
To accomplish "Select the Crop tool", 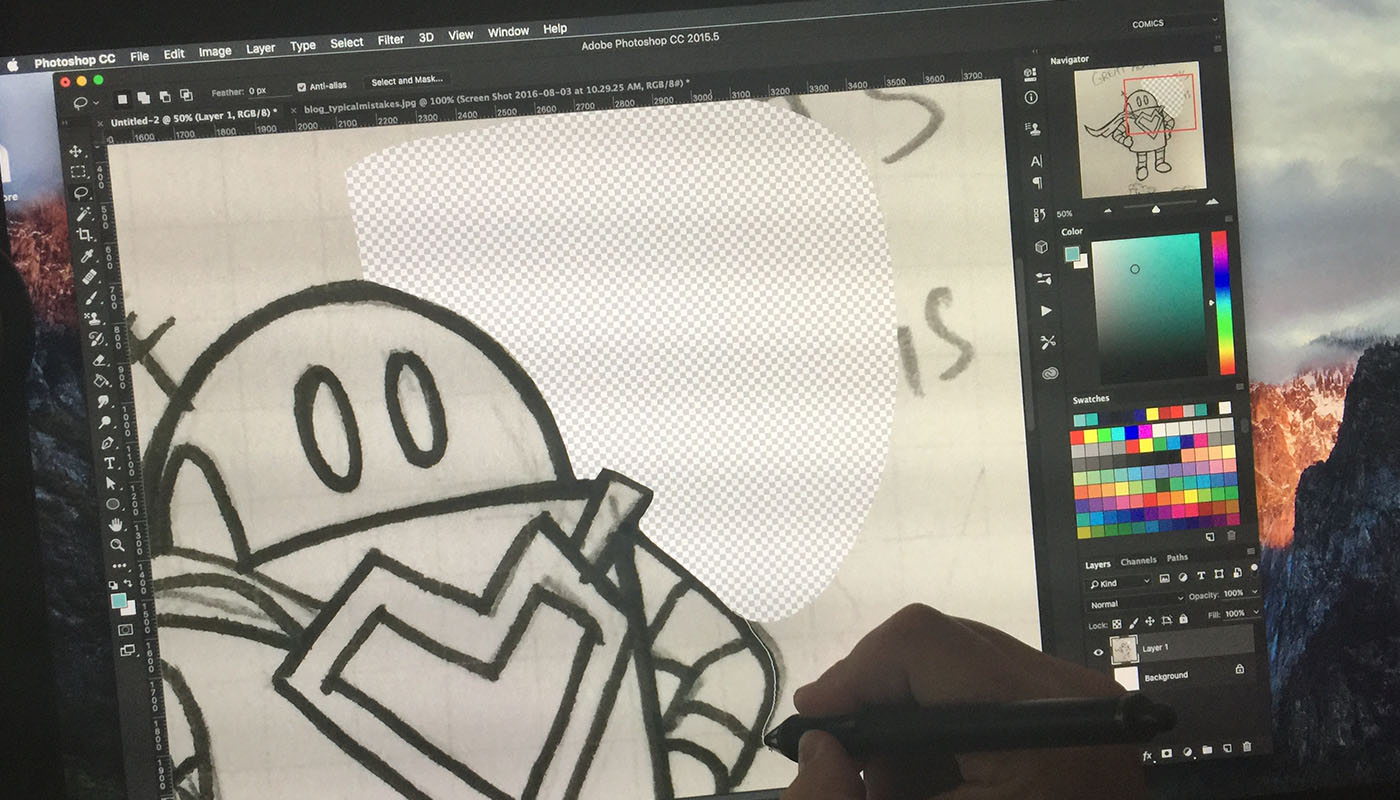I will 85,234.
